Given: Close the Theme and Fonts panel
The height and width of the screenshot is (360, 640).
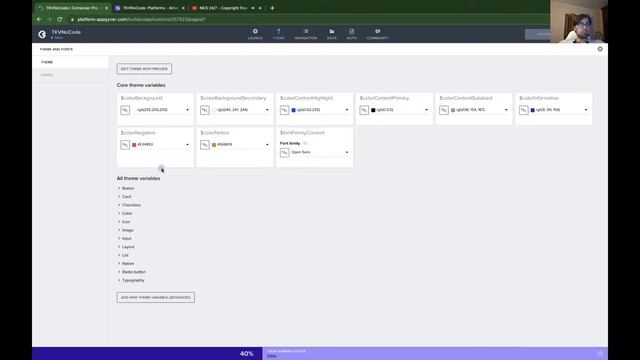Looking at the screenshot, I should click(600, 49).
